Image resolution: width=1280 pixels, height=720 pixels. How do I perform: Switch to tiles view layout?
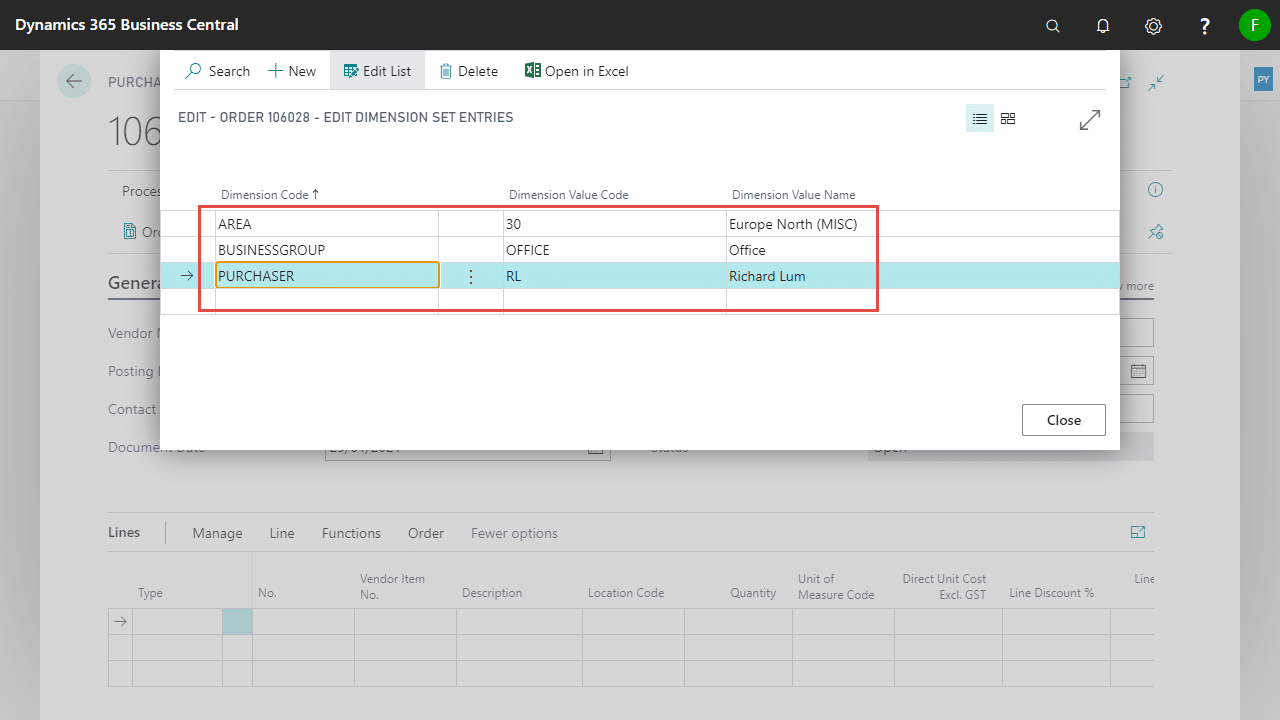[1007, 118]
